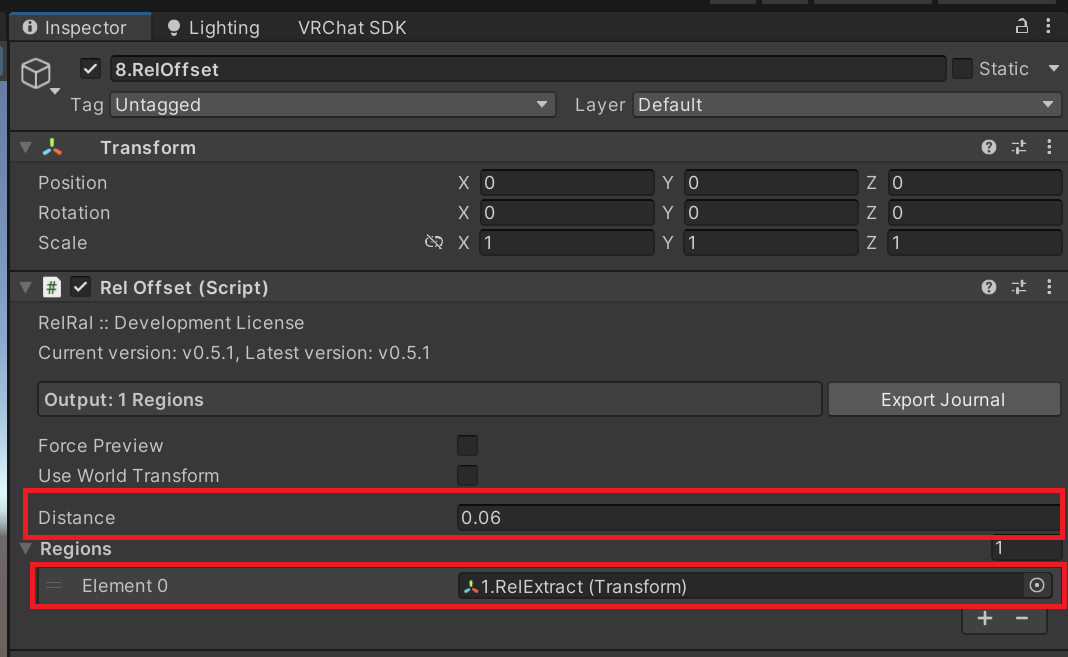Toggle the Inspector lock icon

(x=1021, y=27)
